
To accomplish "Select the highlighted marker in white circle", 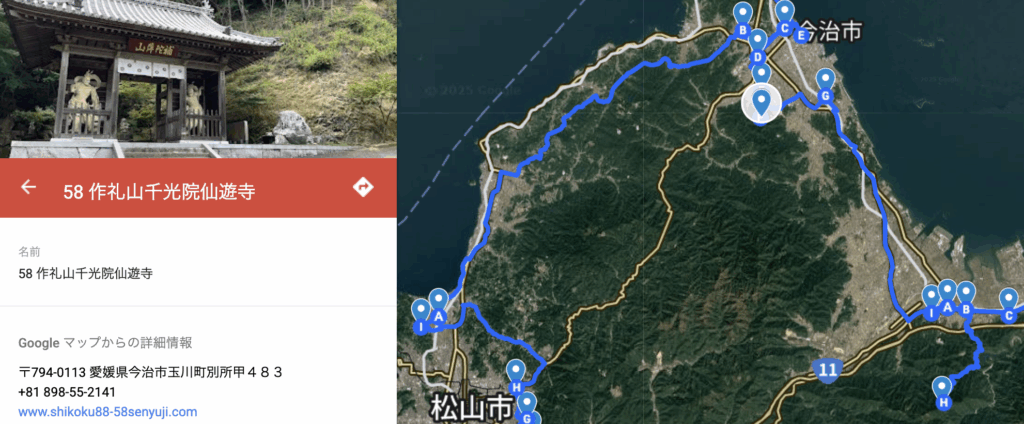I will [x=761, y=103].
